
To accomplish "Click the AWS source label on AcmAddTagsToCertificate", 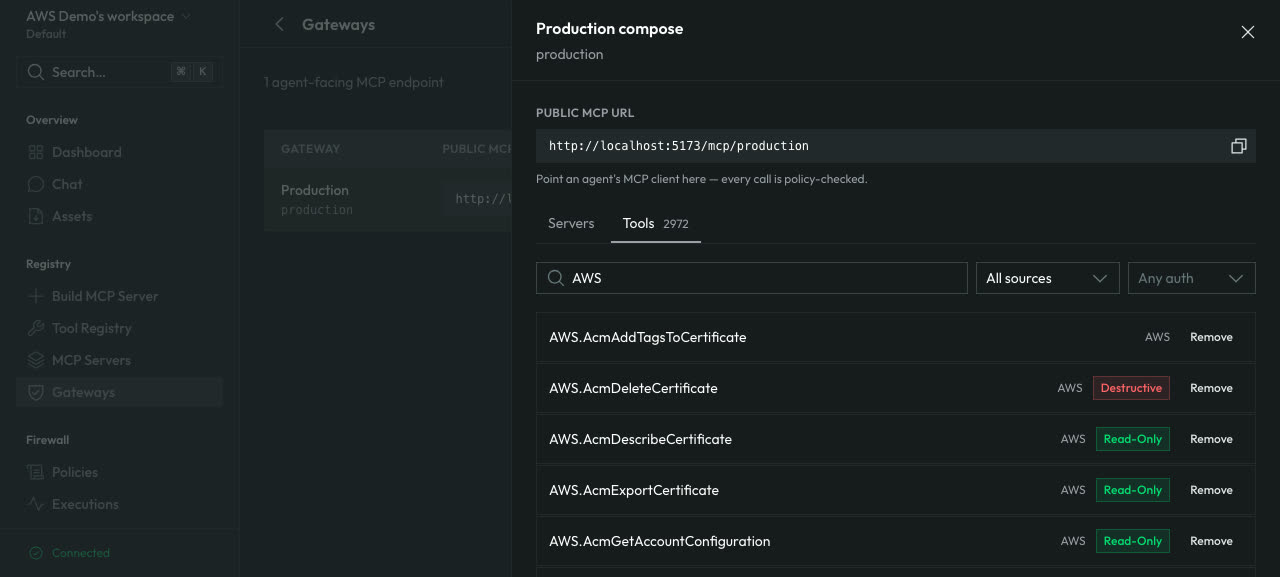I will point(1157,337).
